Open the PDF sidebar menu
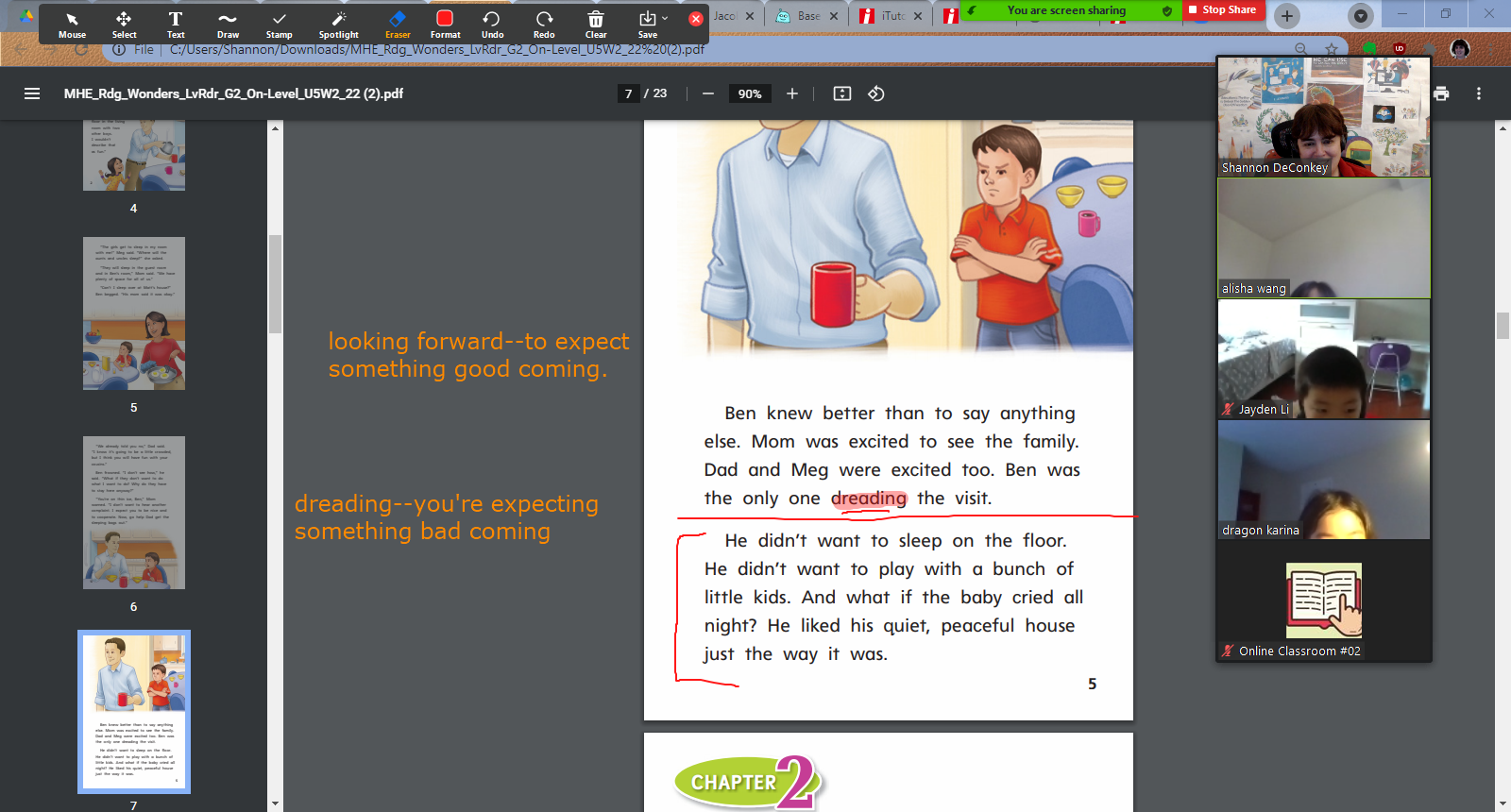 click(x=32, y=93)
